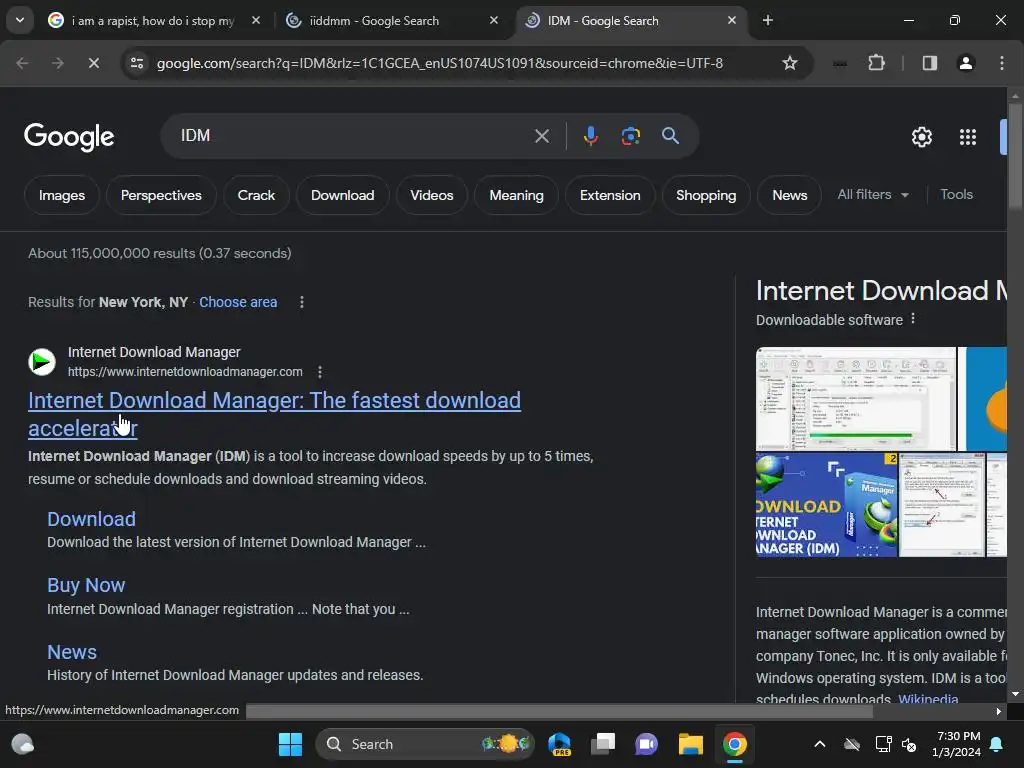View site information icon in address bar

tap(137, 63)
